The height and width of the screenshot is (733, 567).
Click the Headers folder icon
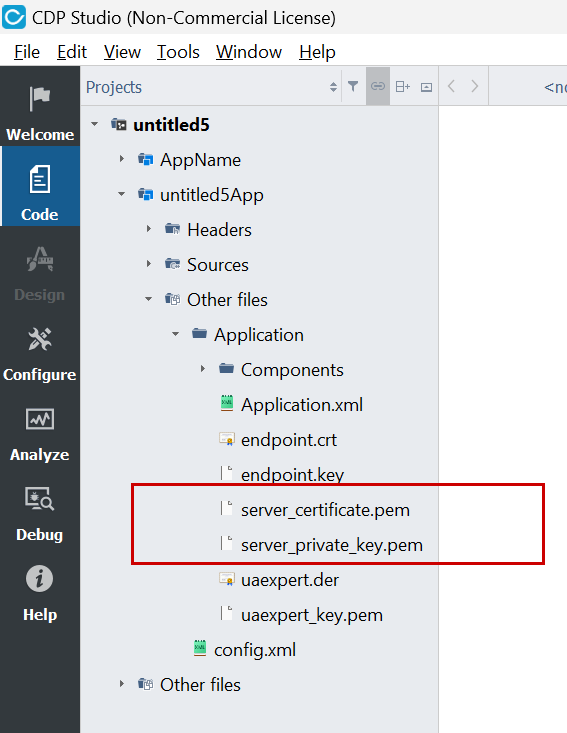click(172, 229)
